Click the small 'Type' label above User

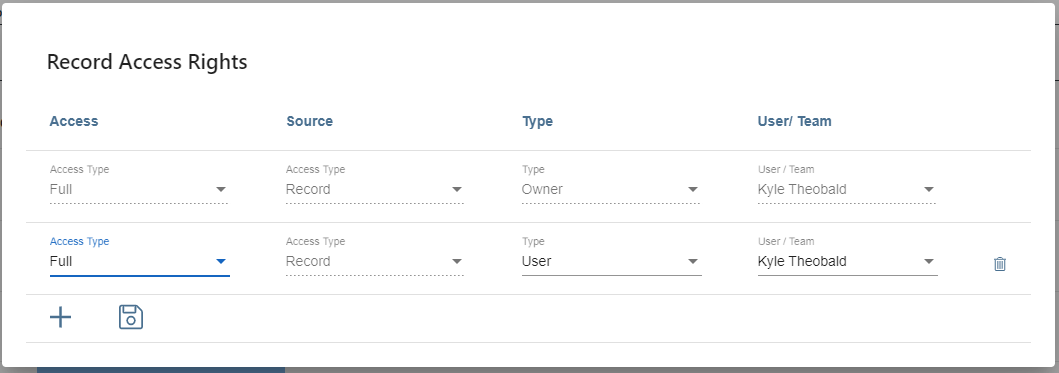tap(533, 241)
